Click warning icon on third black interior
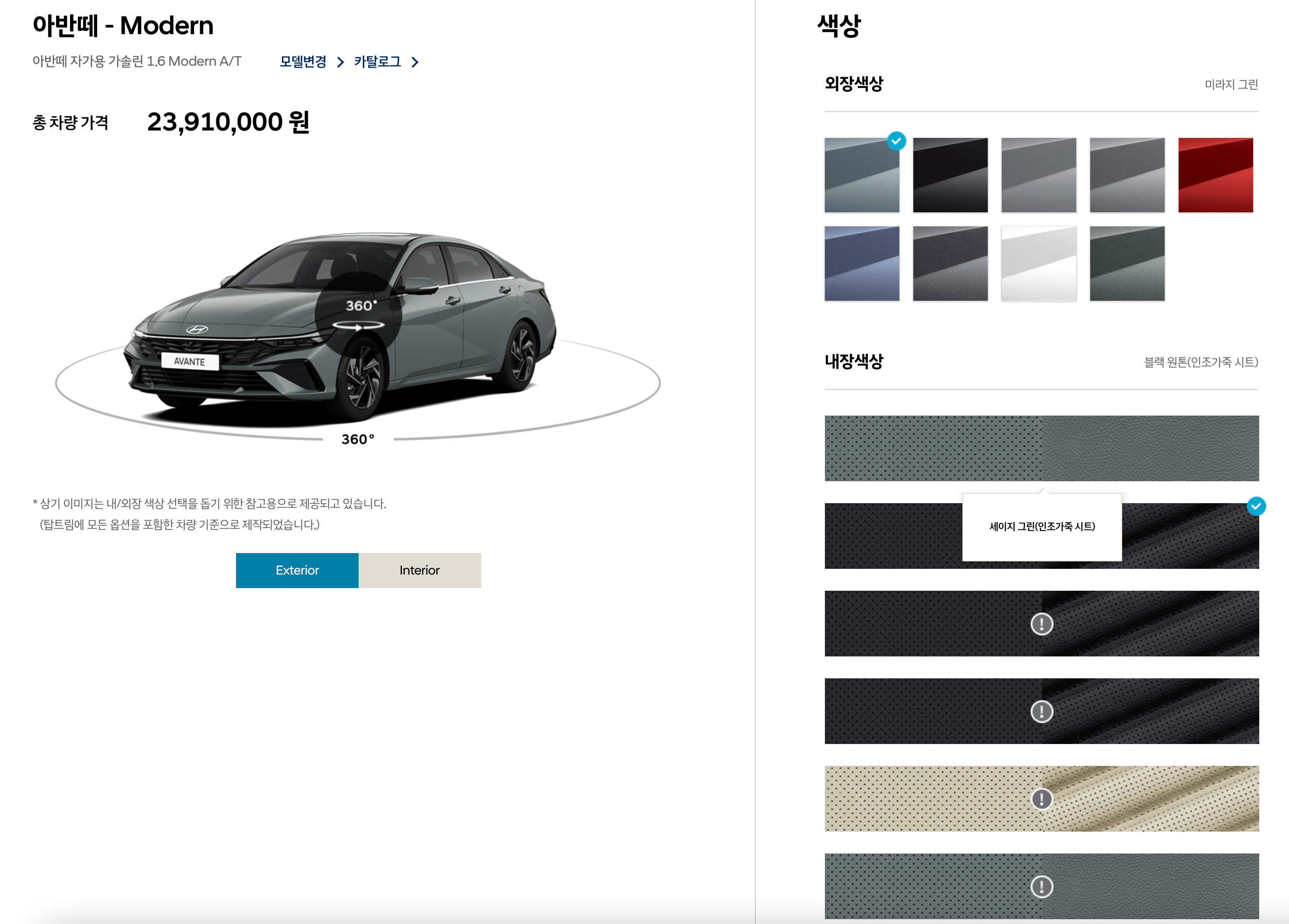Screen dimensions: 1289x924 1041,624
